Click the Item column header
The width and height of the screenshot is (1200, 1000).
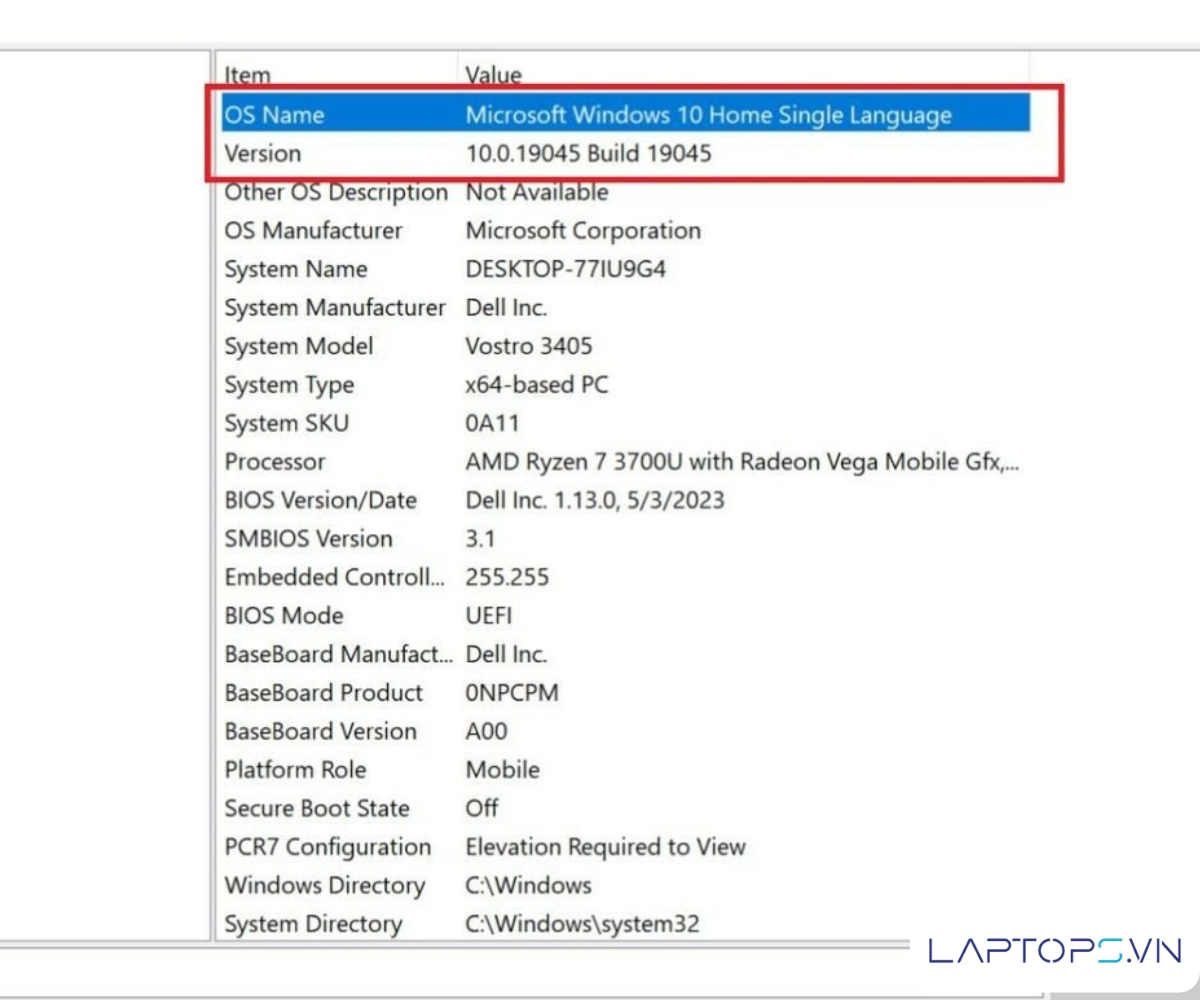247,75
